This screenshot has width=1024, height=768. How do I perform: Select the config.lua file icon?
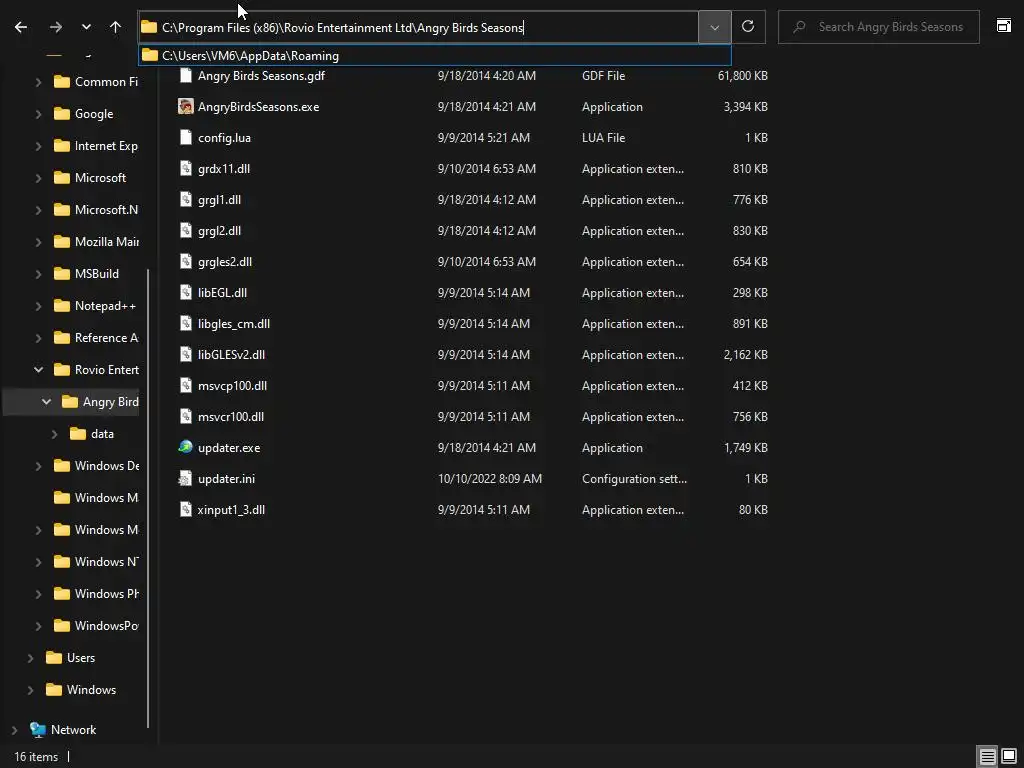(x=185, y=138)
